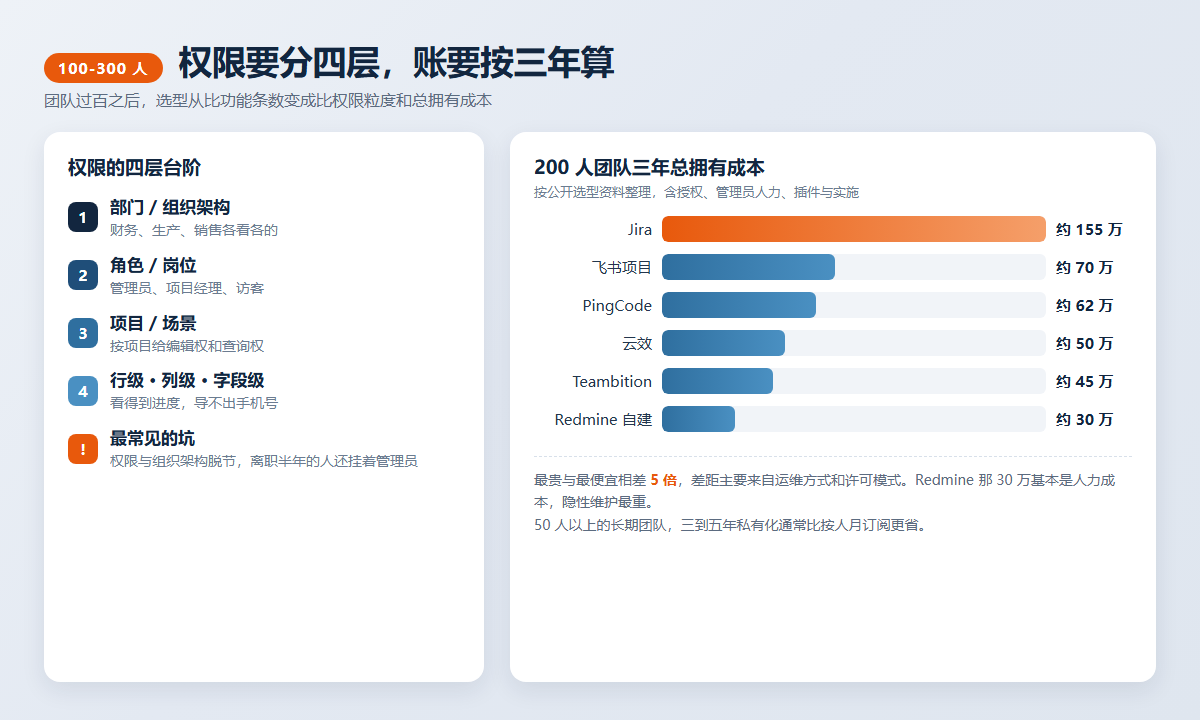Click the PingCode cost bar

(x=739, y=305)
